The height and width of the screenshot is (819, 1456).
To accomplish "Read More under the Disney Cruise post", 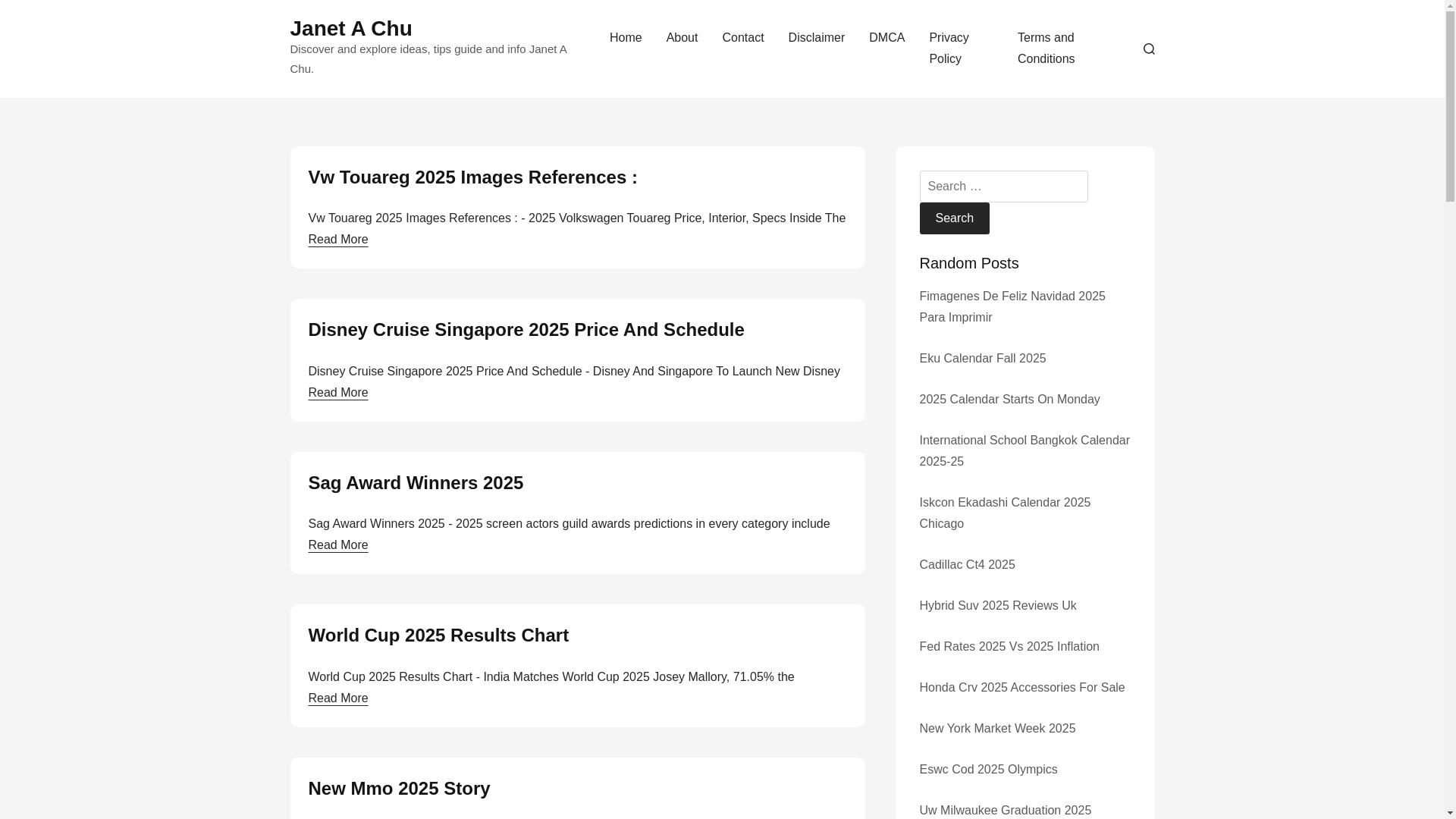I will 337,393.
